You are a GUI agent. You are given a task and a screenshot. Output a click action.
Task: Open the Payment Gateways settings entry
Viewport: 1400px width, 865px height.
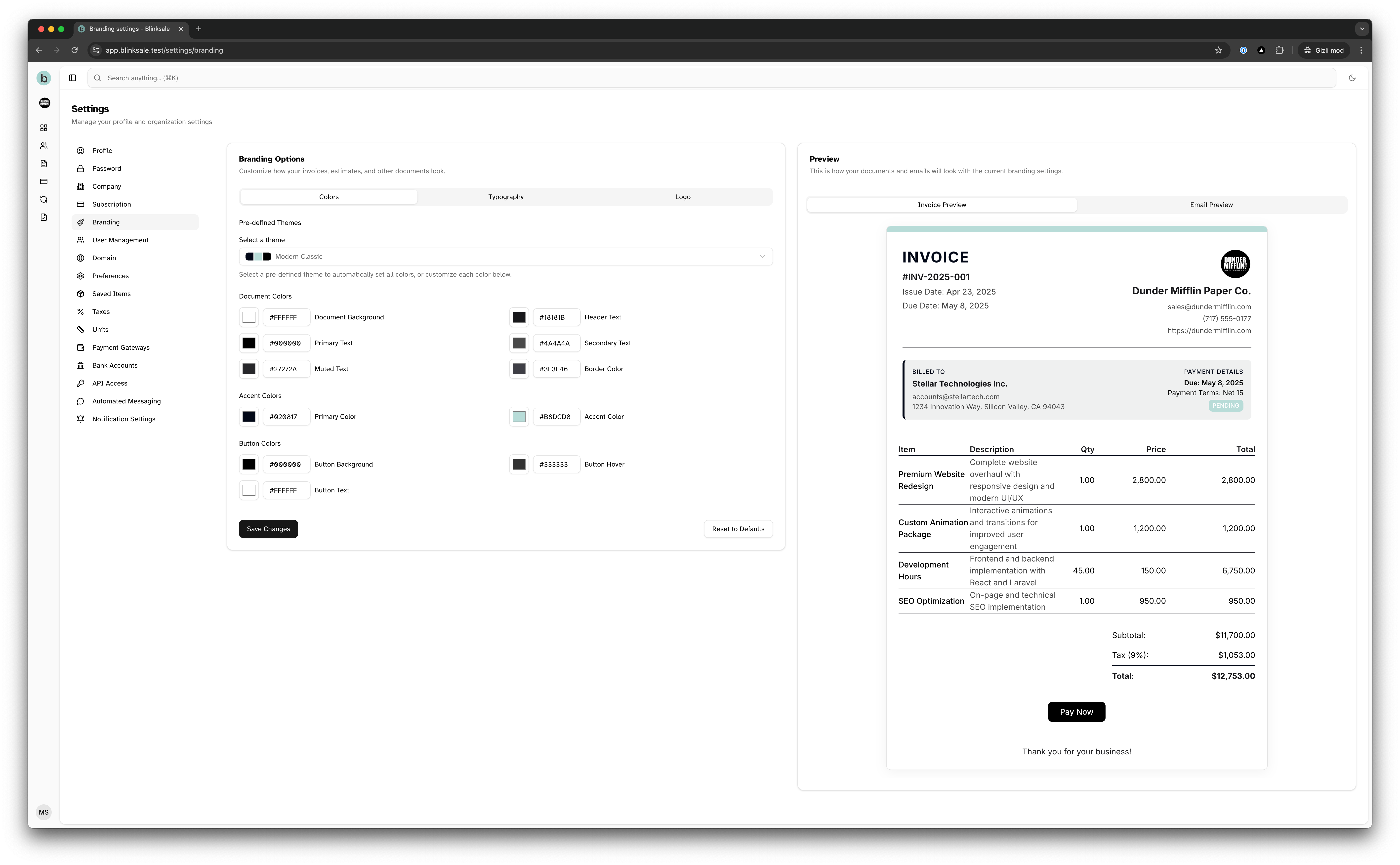coord(121,347)
